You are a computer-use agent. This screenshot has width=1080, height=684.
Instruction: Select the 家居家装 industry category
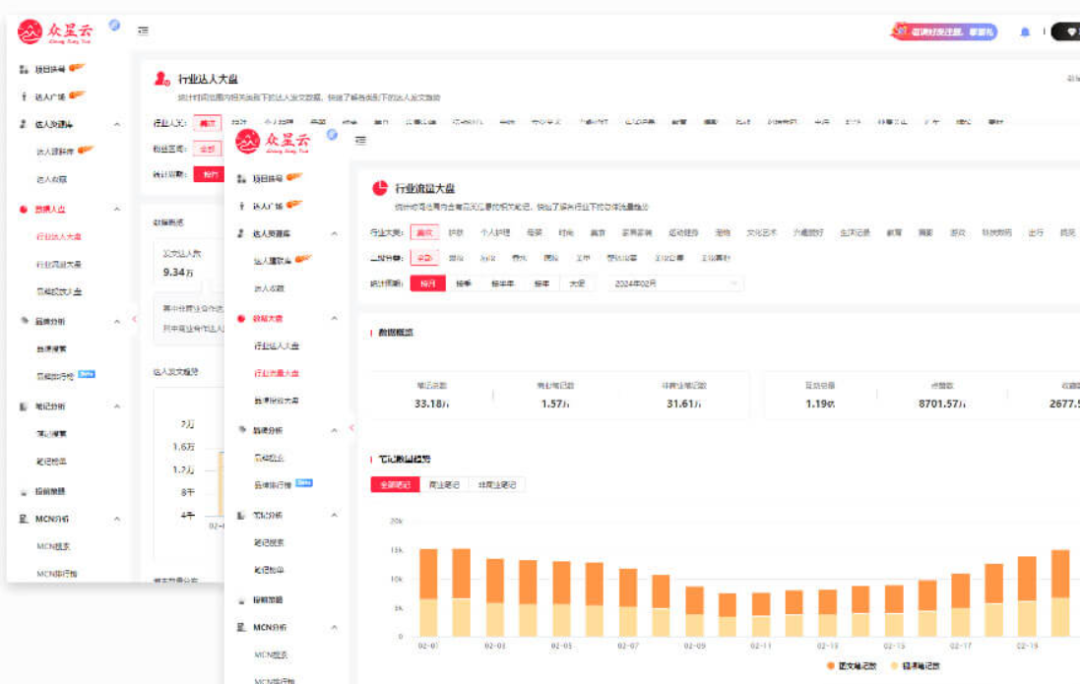(x=637, y=233)
